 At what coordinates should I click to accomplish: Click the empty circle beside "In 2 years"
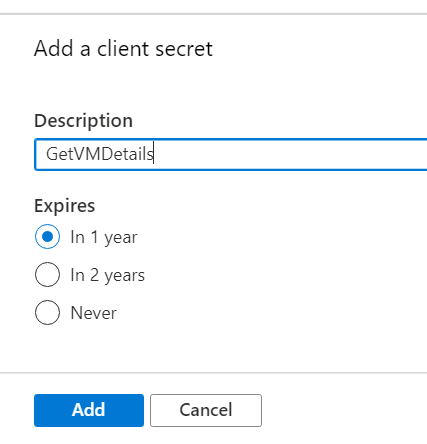(x=47, y=275)
